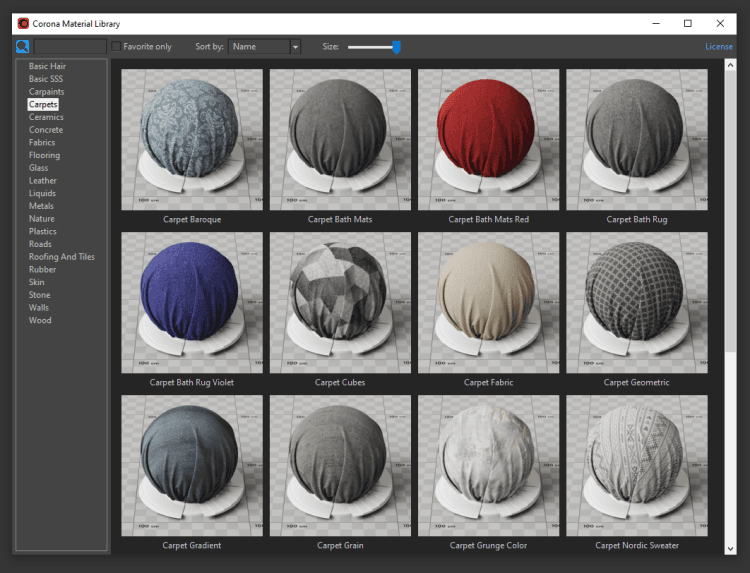Screen dimensions: 750x573
Task: Click the scrollbar down arrow
Action: [x=730, y=547]
